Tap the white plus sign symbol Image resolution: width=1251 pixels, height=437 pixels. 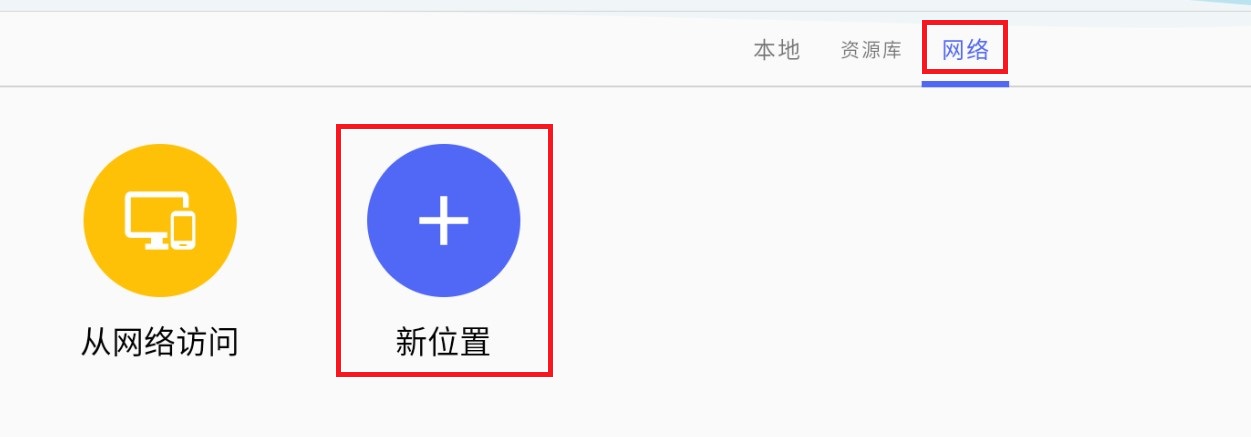(443, 220)
